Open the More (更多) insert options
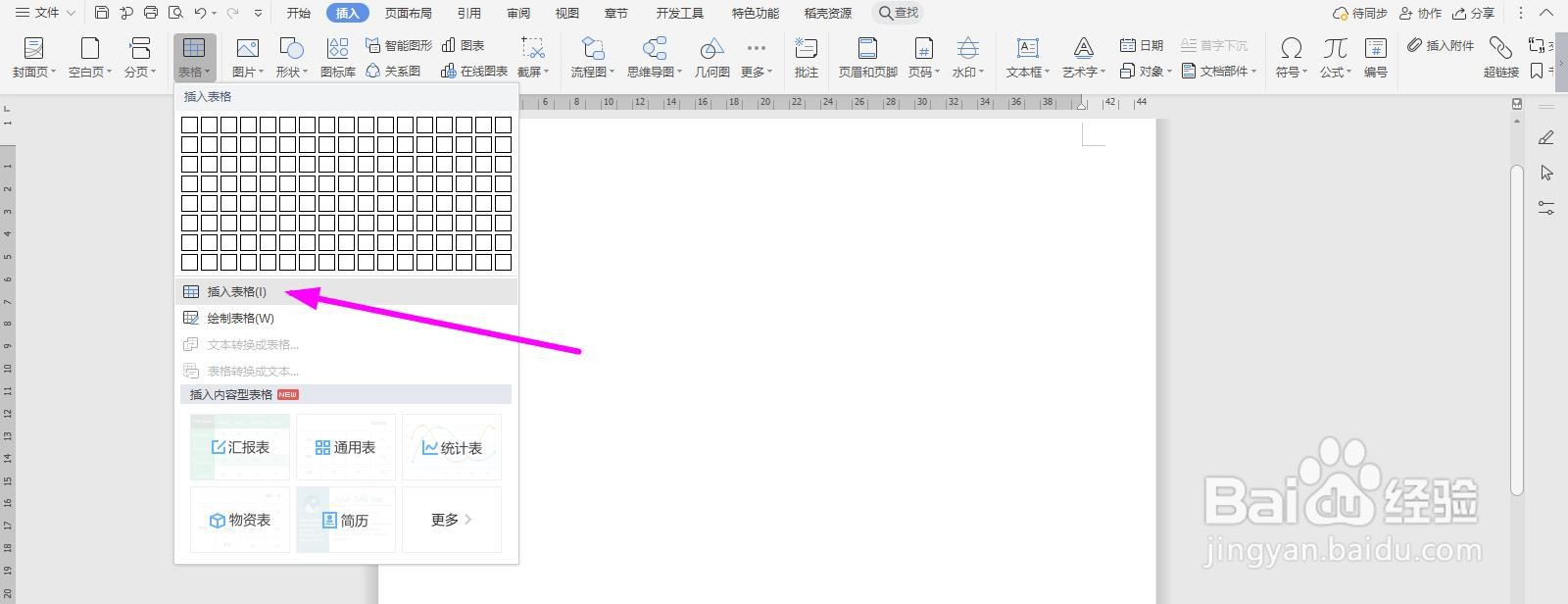1568x604 pixels. tap(756, 58)
